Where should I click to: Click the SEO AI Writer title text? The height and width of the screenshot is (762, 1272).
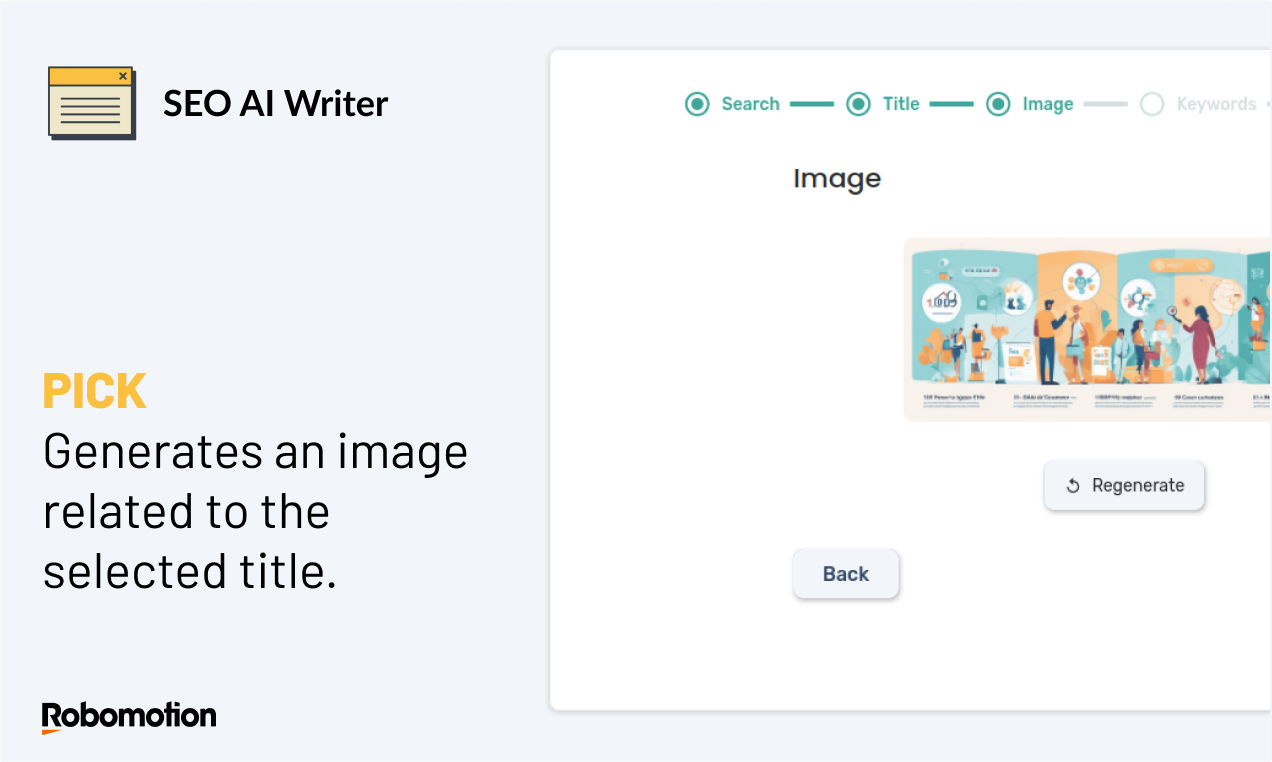[x=276, y=103]
